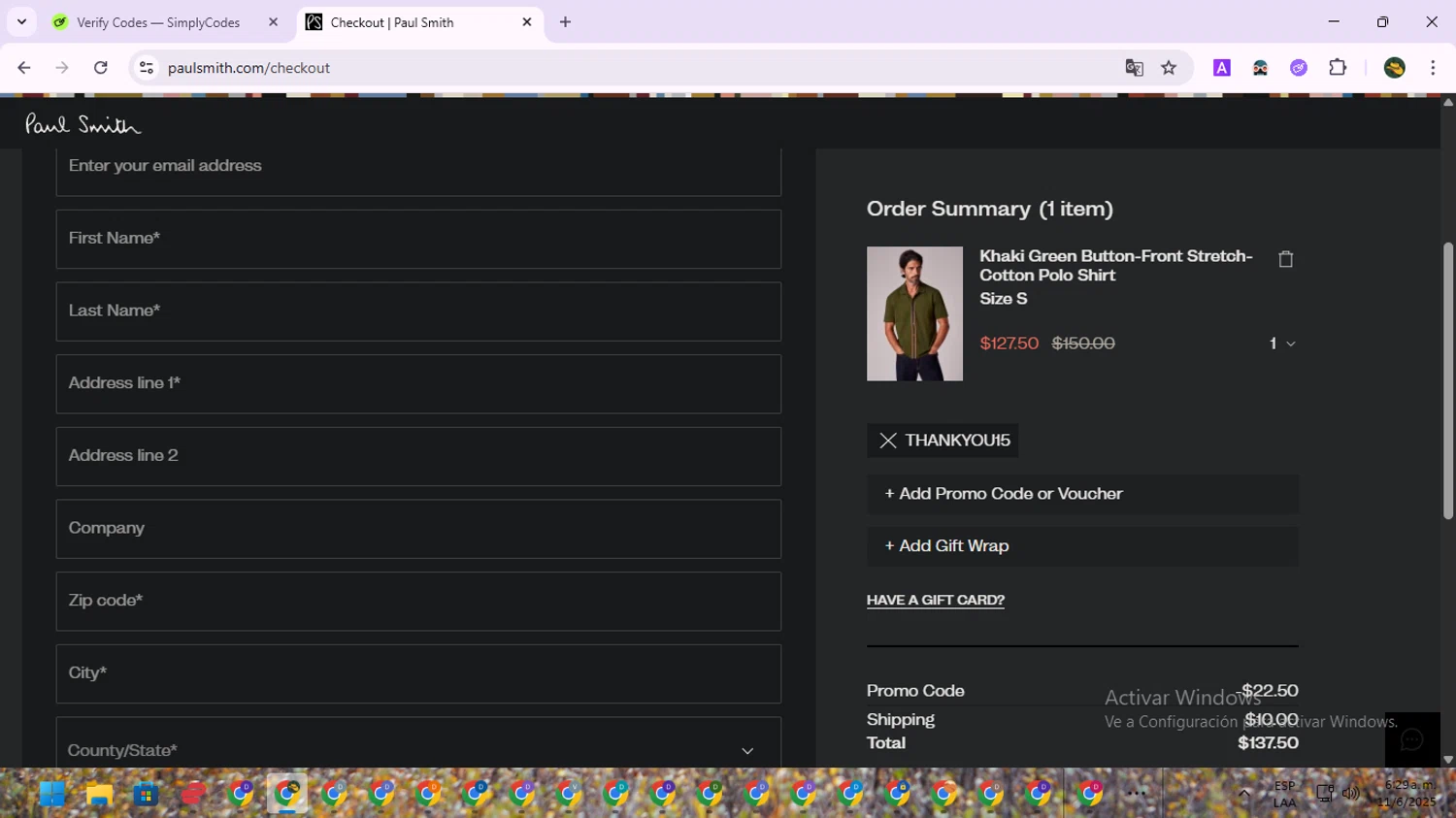Image resolution: width=1456 pixels, height=818 pixels.
Task: Expand the Add Gift Wrap option
Action: 1082,546
